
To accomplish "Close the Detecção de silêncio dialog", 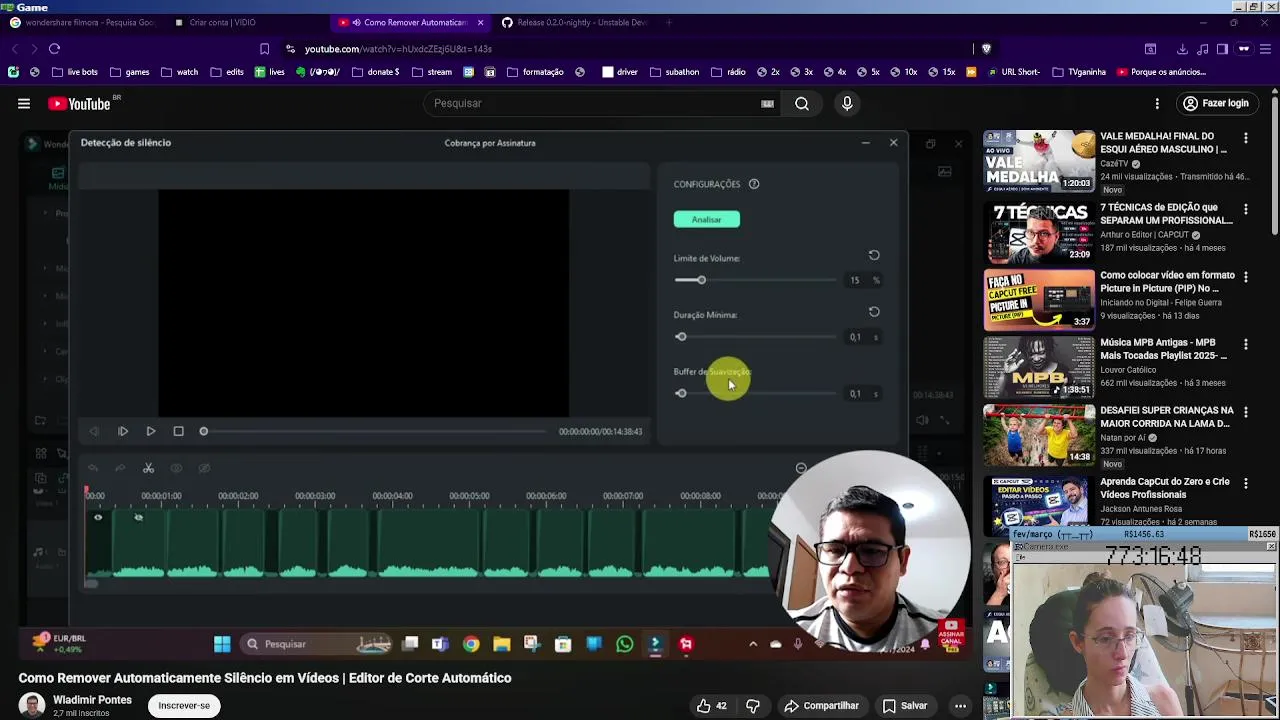I will coord(893,143).
